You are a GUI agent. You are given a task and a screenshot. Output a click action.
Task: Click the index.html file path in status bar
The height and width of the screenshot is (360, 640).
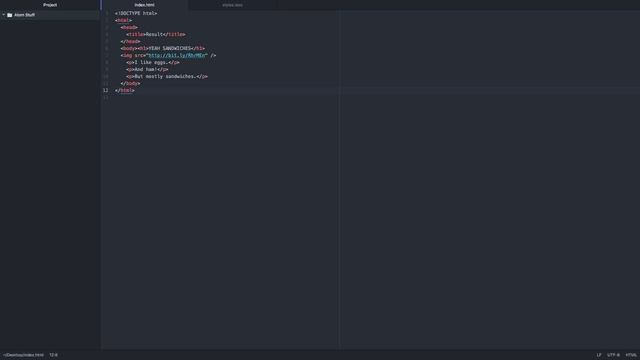tap(24, 355)
